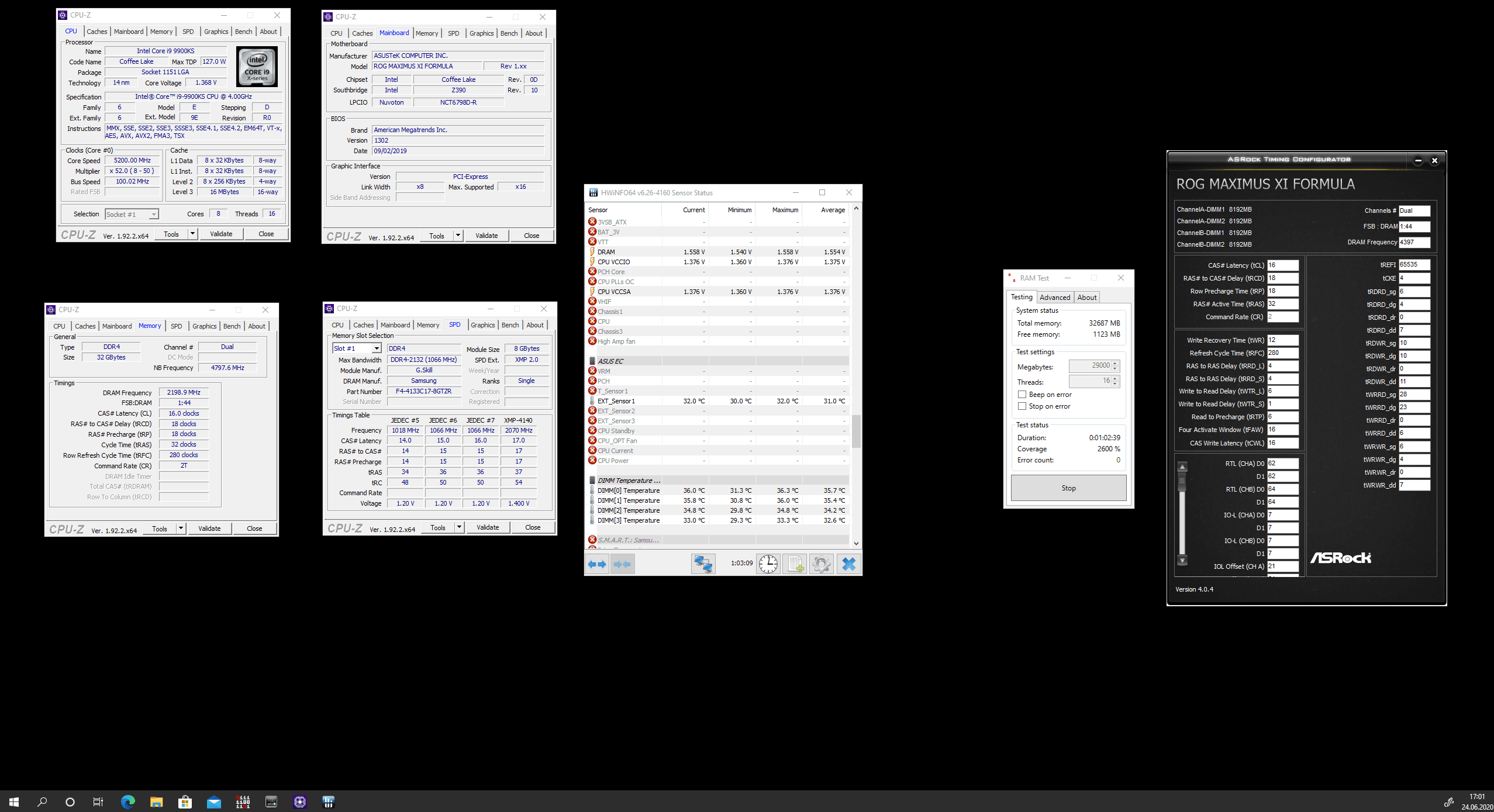This screenshot has height=812, width=1494.
Task: Expand Tools dropdown arrow in Mainboard window
Action: click(458, 236)
